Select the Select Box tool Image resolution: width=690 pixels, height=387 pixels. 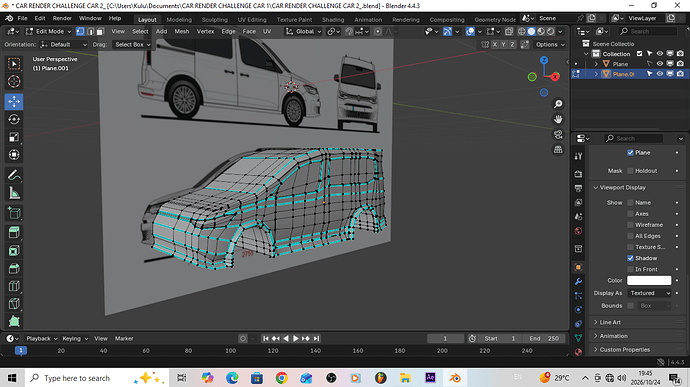(x=14, y=64)
